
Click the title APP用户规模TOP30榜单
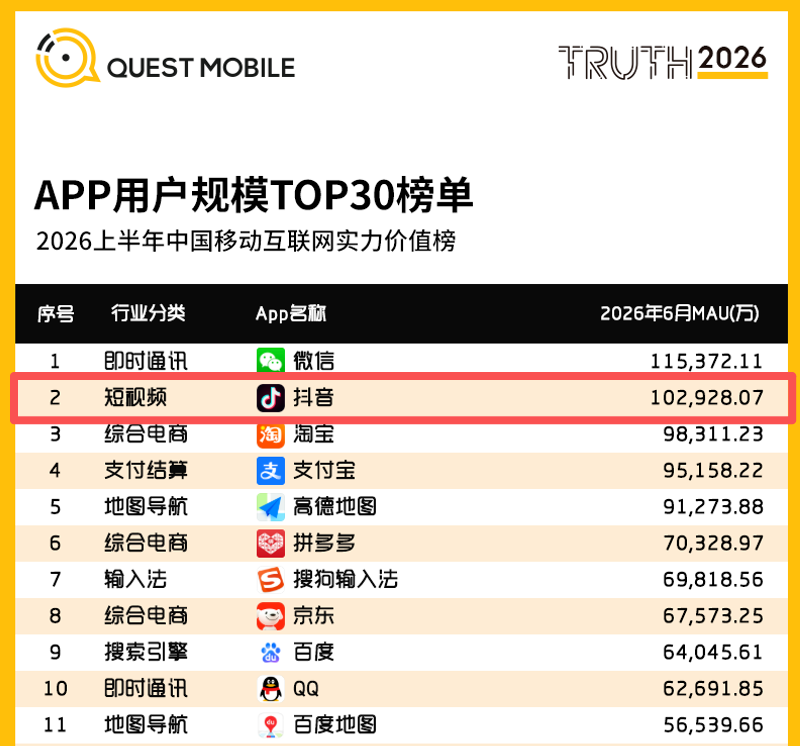click(254, 194)
